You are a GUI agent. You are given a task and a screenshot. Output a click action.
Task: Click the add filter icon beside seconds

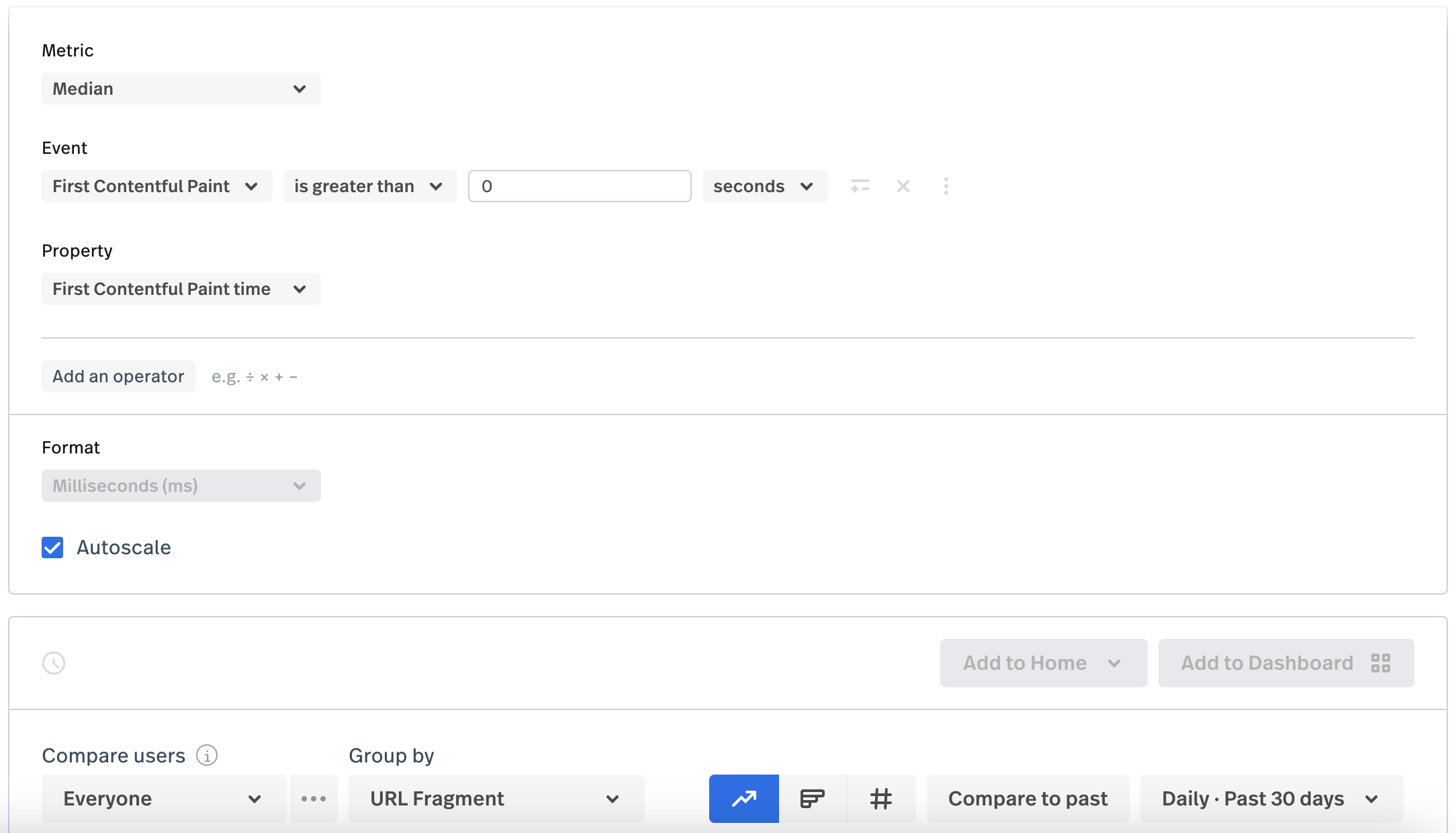tap(860, 186)
